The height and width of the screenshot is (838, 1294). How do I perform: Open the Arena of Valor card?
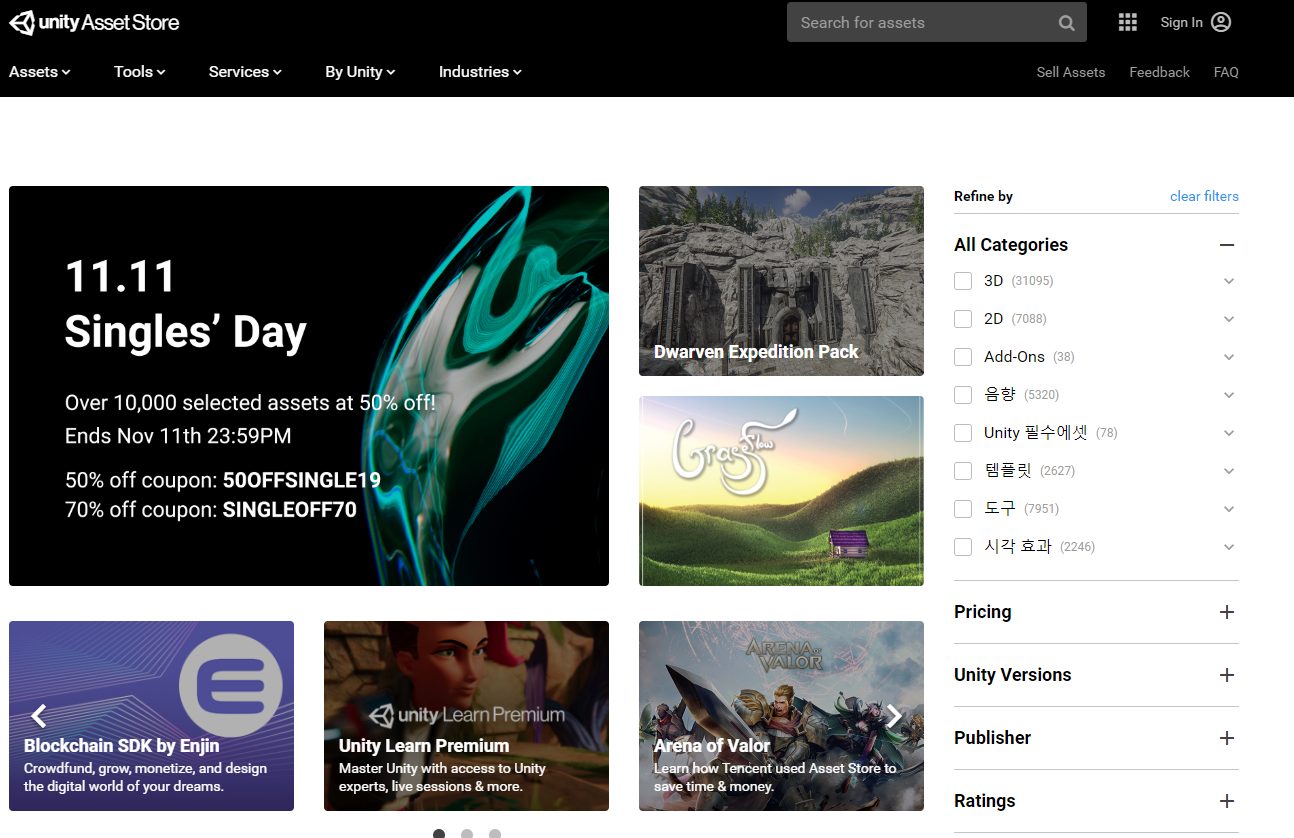(781, 716)
